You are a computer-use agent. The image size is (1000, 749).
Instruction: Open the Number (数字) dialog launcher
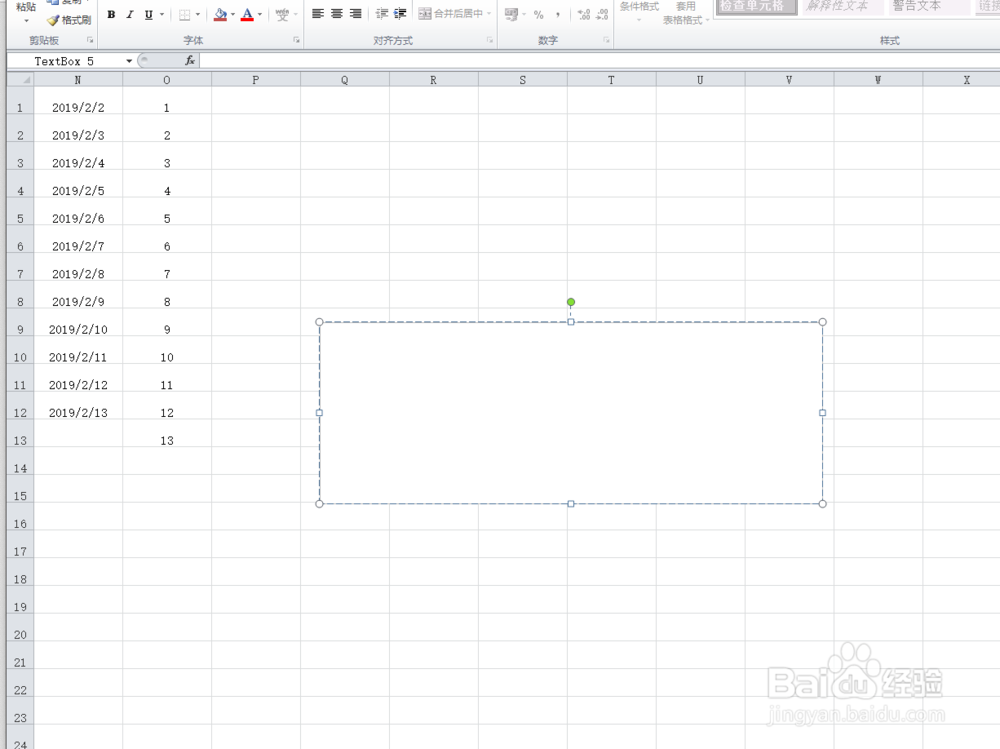(606, 40)
